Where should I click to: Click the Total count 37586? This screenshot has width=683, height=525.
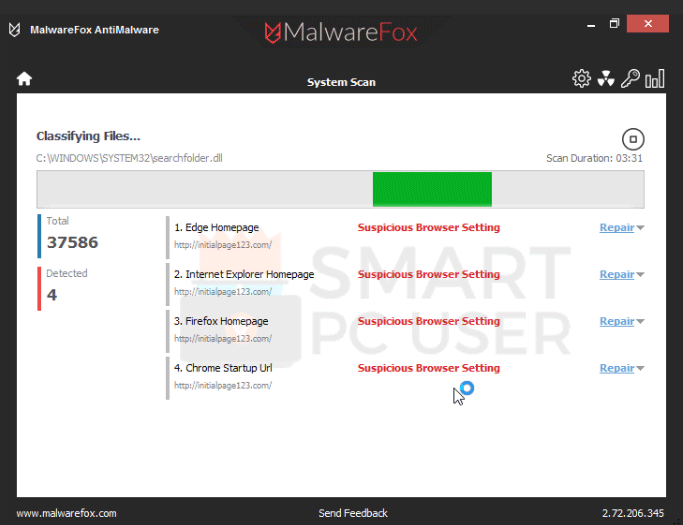coord(72,242)
